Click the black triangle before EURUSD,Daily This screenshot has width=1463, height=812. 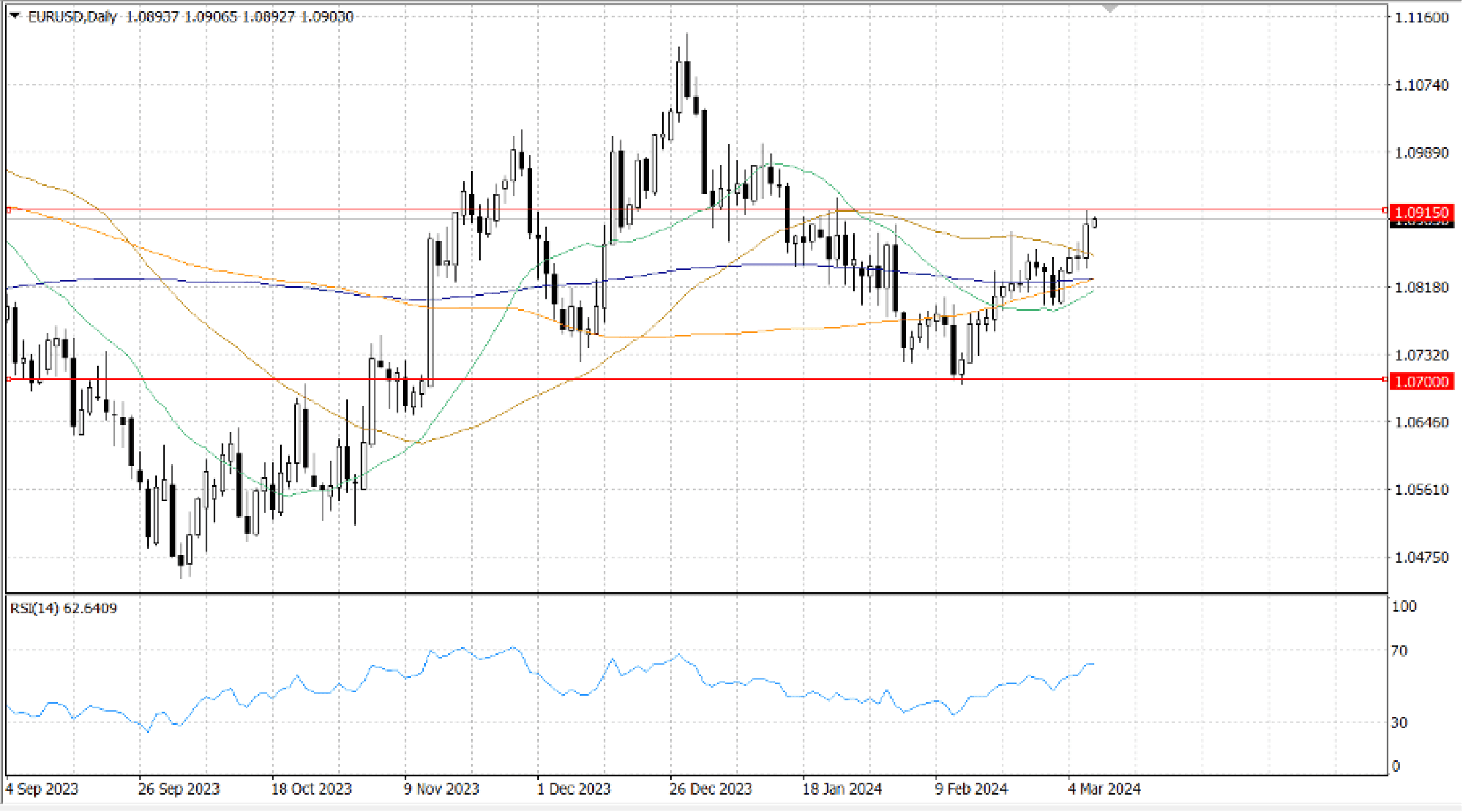pyautogui.click(x=14, y=15)
